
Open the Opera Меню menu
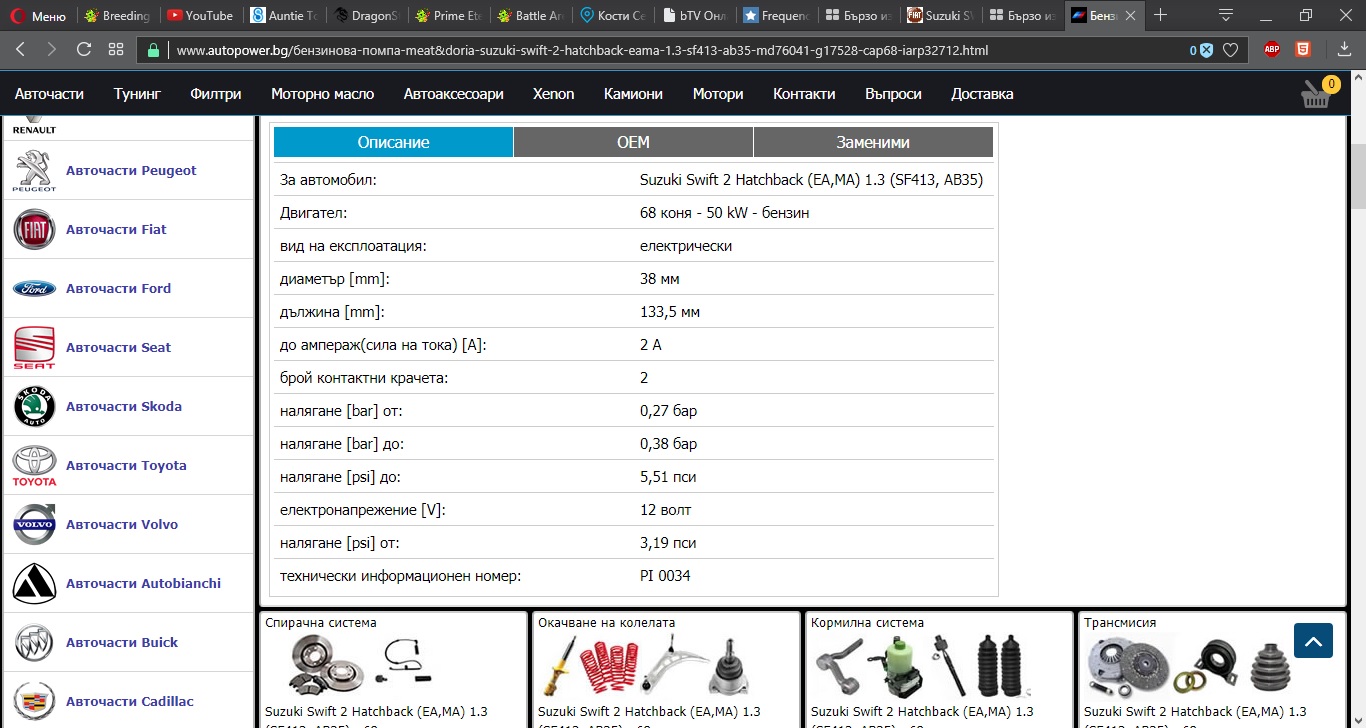coord(37,15)
